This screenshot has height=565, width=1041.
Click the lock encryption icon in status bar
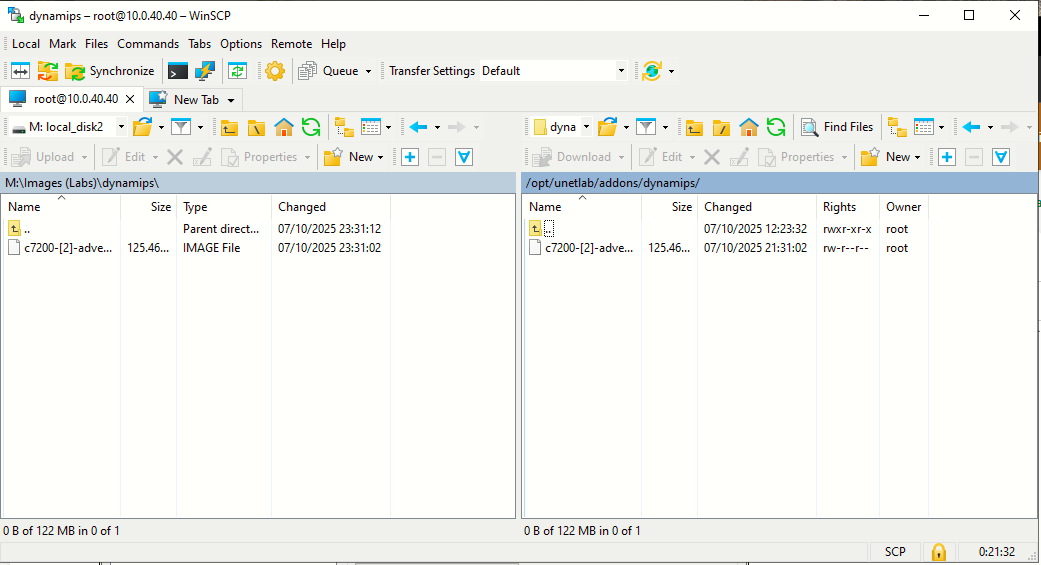pos(939,552)
